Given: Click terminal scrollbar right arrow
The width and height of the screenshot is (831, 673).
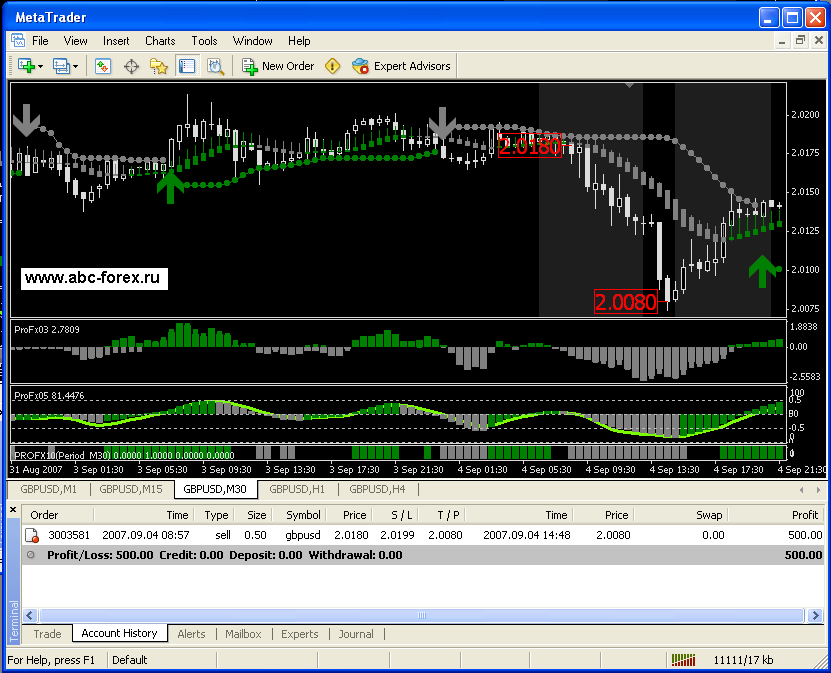Looking at the screenshot, I should click(815, 615).
